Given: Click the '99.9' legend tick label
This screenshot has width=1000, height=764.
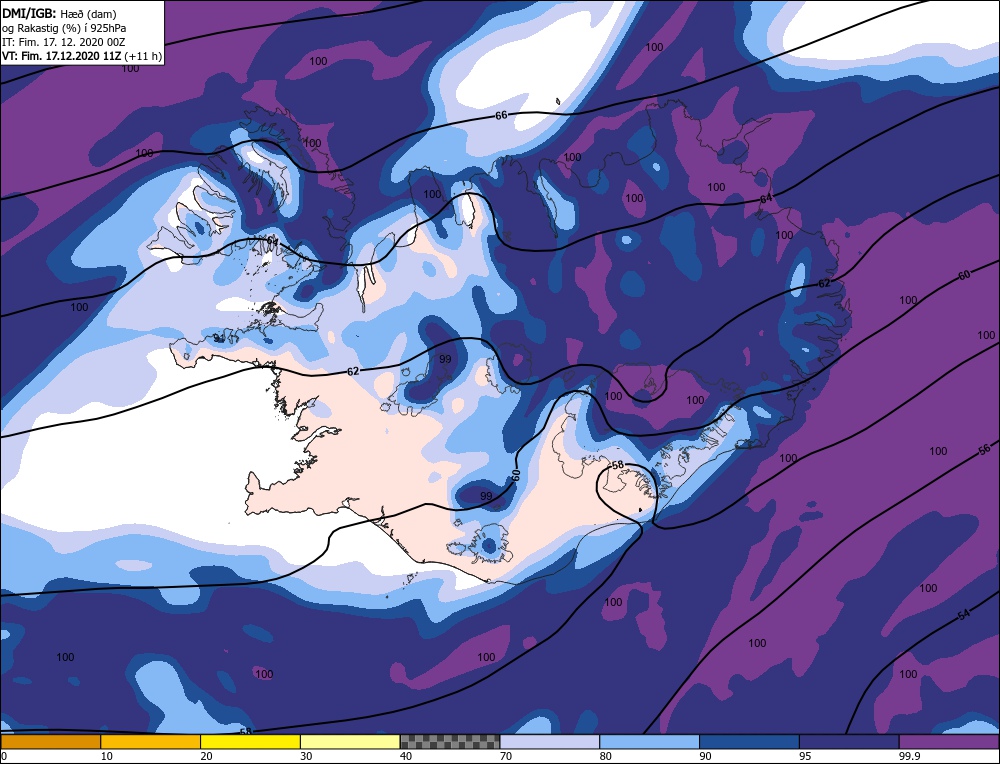Looking at the screenshot, I should (907, 756).
